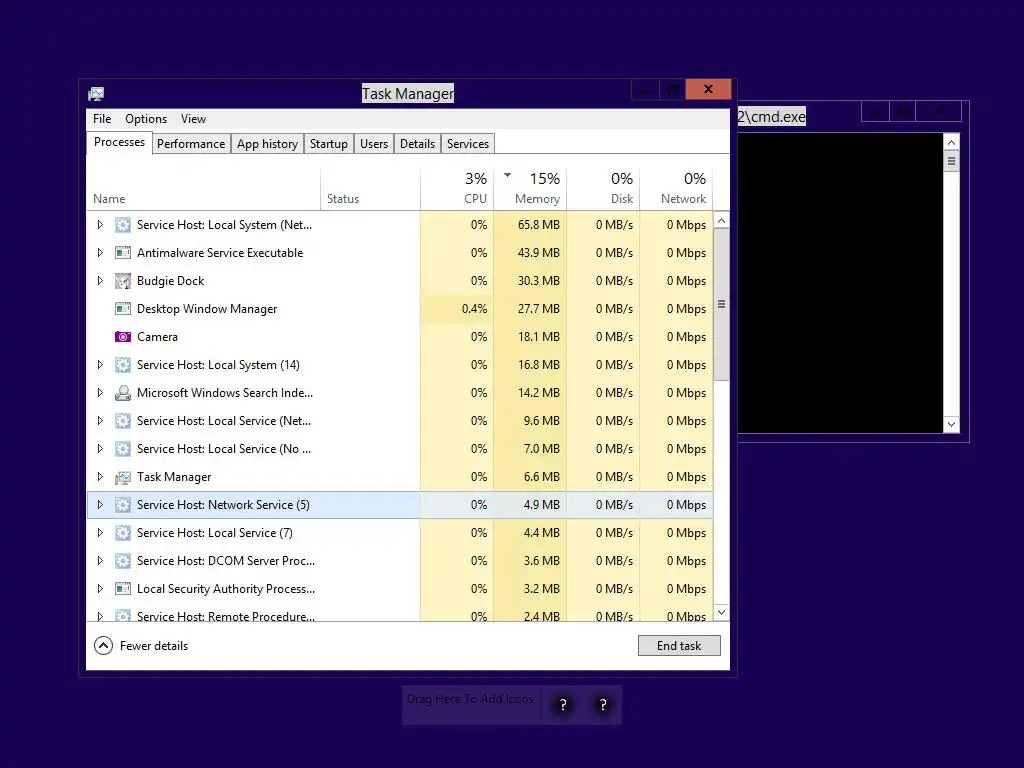Click the cmd.exe window title text
Viewport: 1024px width, 768px height.
[x=771, y=116]
